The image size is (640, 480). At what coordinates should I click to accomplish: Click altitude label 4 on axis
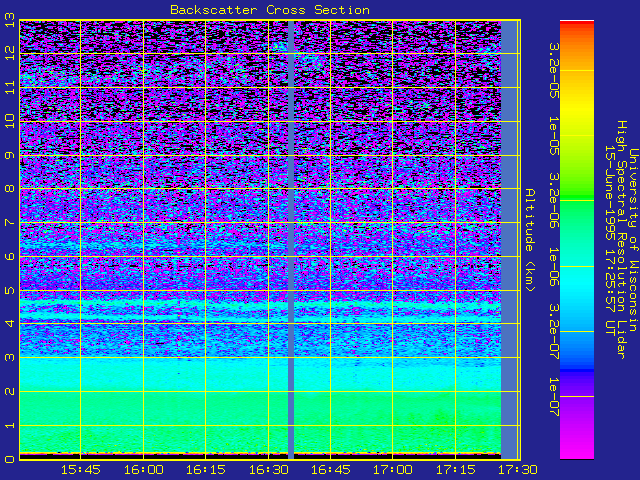[x=10, y=323]
